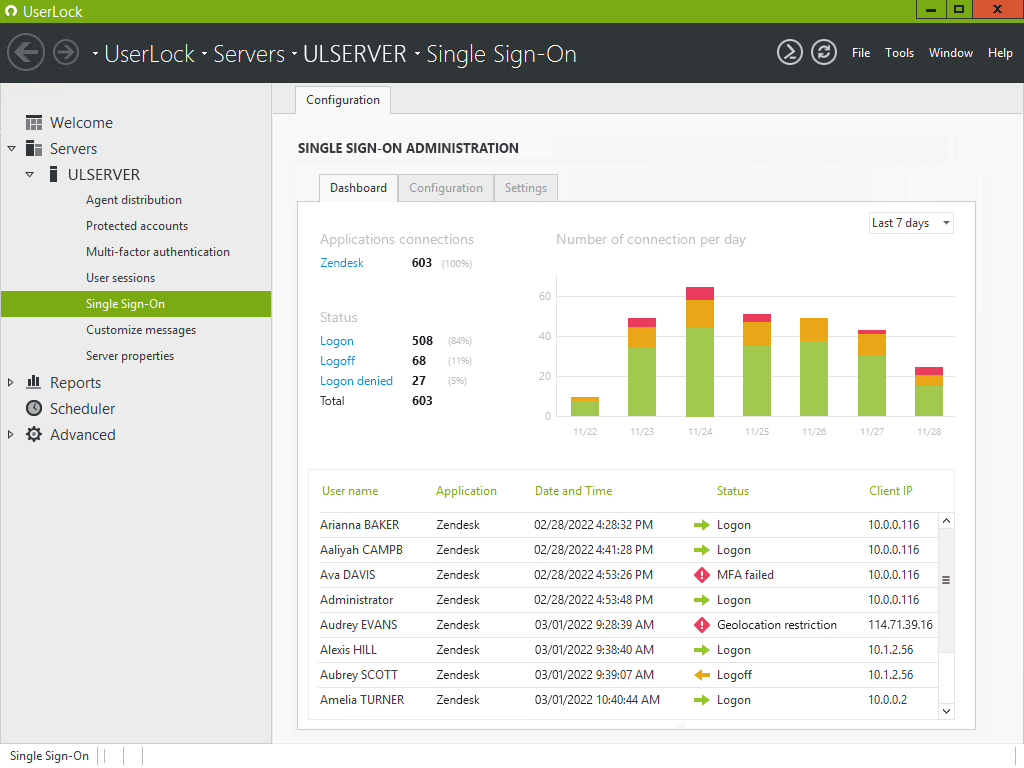Select Multi-factor authentication in sidebar
Image resolution: width=1024 pixels, height=768 pixels.
click(157, 252)
